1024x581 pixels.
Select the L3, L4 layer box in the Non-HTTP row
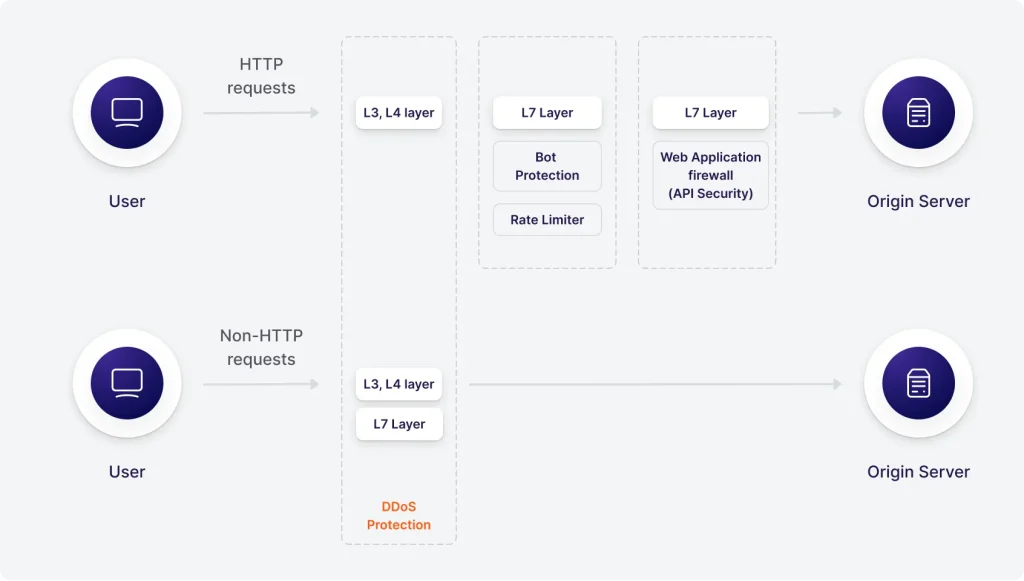399,384
